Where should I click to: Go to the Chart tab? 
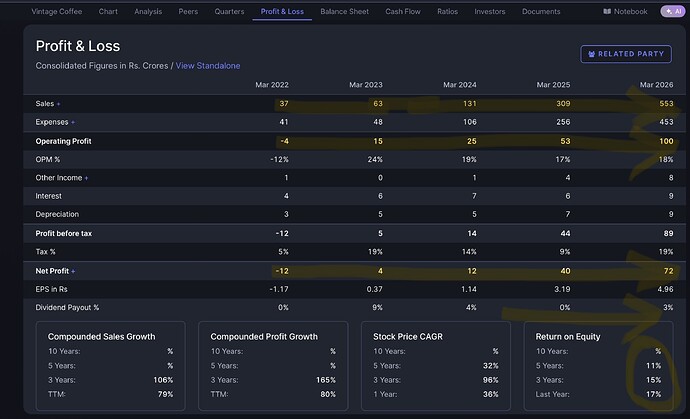(108, 11)
